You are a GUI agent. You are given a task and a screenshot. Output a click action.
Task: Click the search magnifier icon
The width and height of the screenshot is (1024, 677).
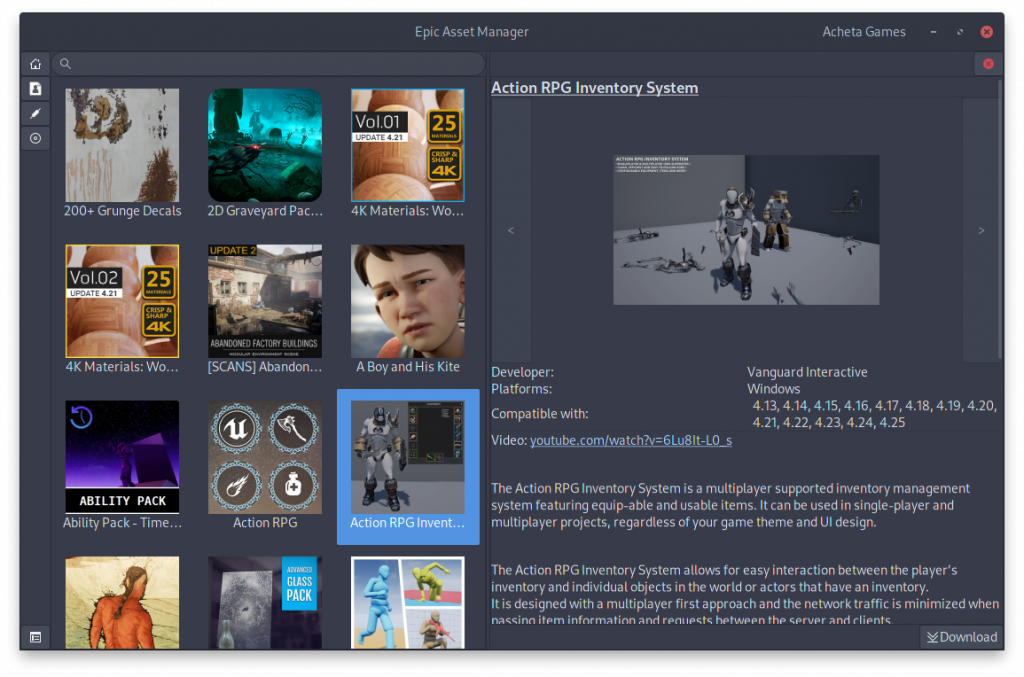65,64
